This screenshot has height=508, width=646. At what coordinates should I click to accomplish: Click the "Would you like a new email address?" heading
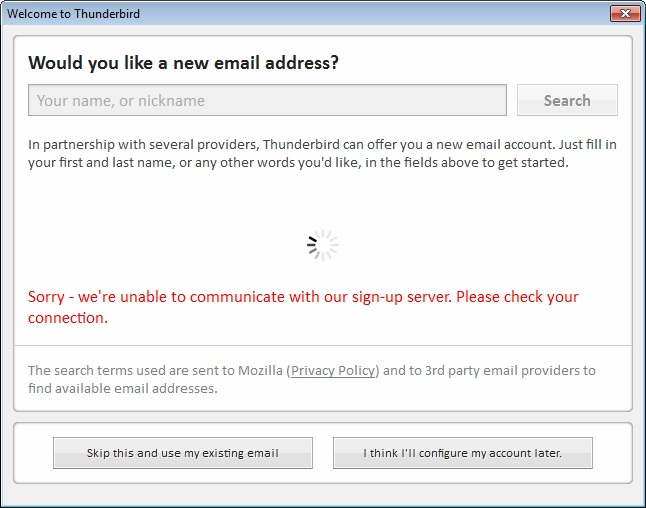(183, 63)
